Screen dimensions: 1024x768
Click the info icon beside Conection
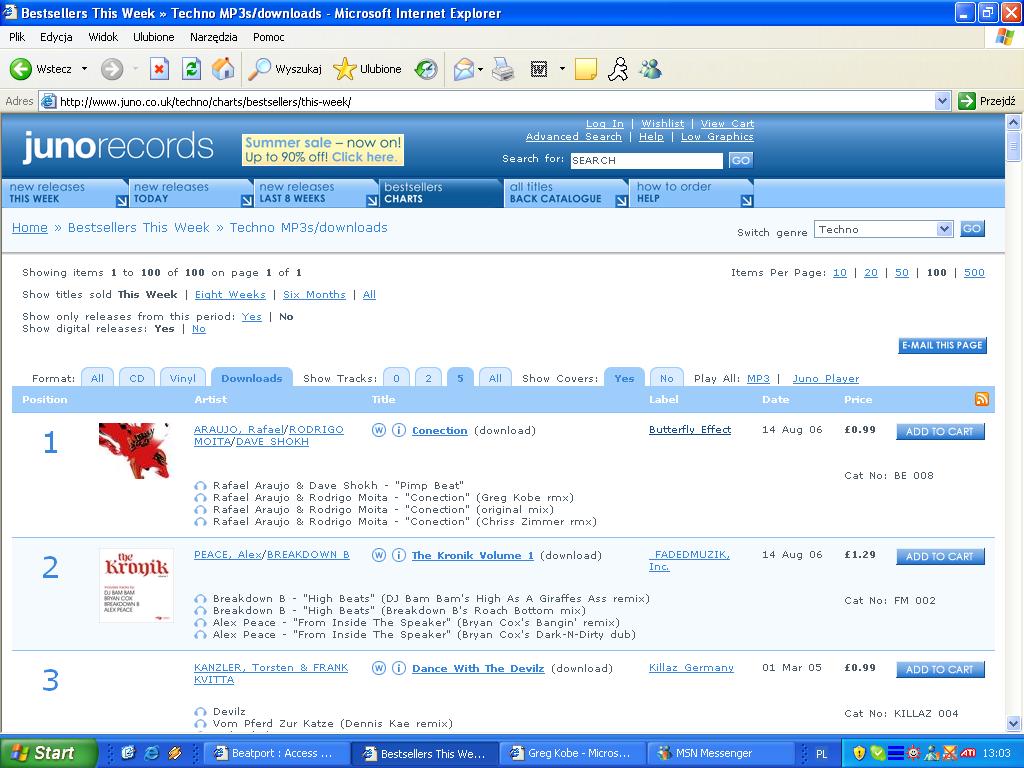click(x=398, y=430)
